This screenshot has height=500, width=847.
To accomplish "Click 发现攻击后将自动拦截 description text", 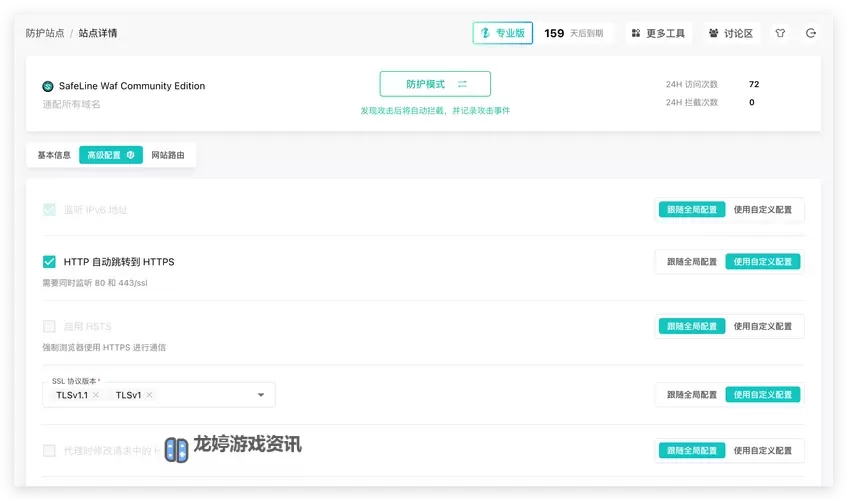I will click(x=435, y=111).
